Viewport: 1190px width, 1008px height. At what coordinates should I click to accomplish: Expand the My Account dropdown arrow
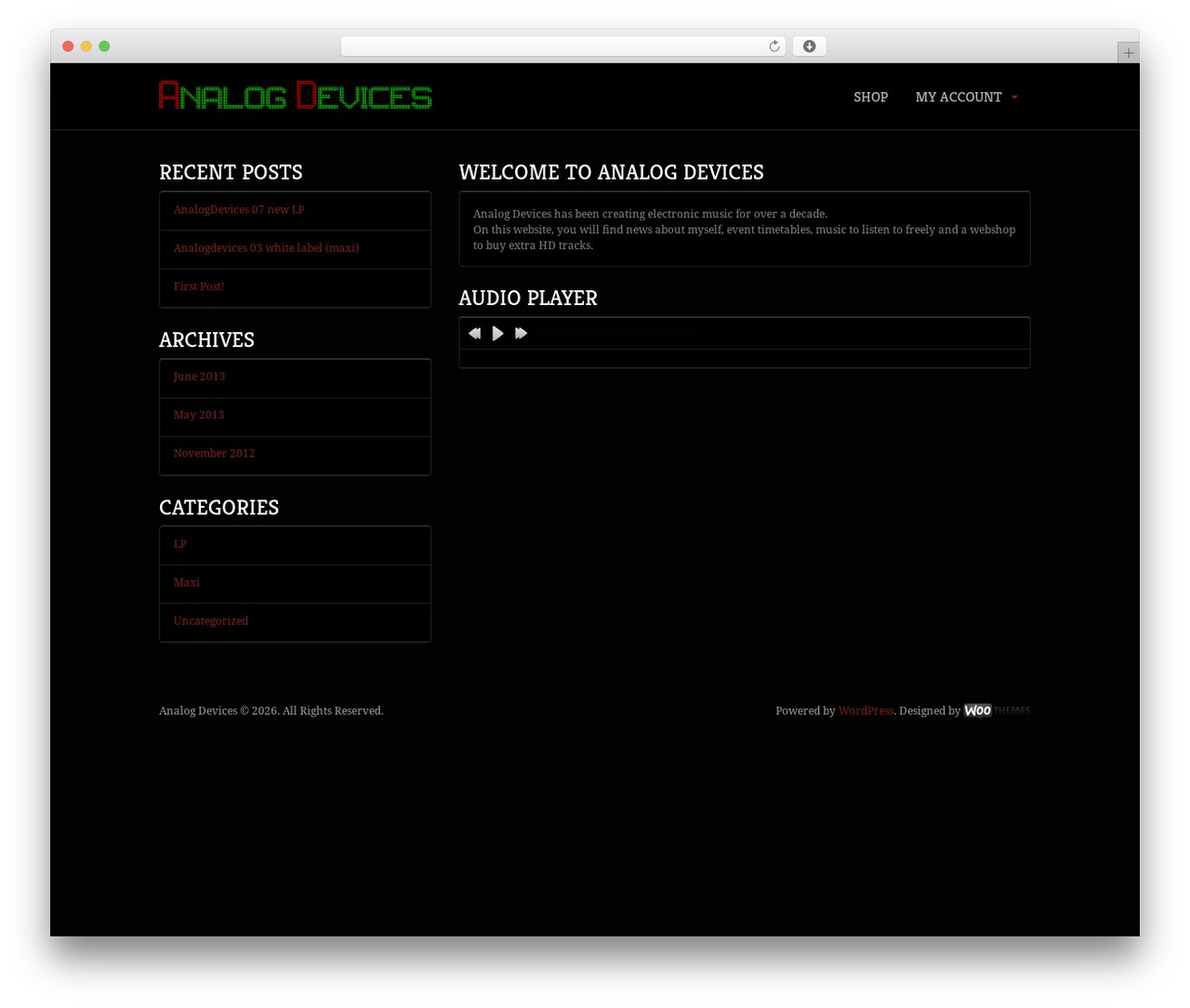[x=1014, y=98]
